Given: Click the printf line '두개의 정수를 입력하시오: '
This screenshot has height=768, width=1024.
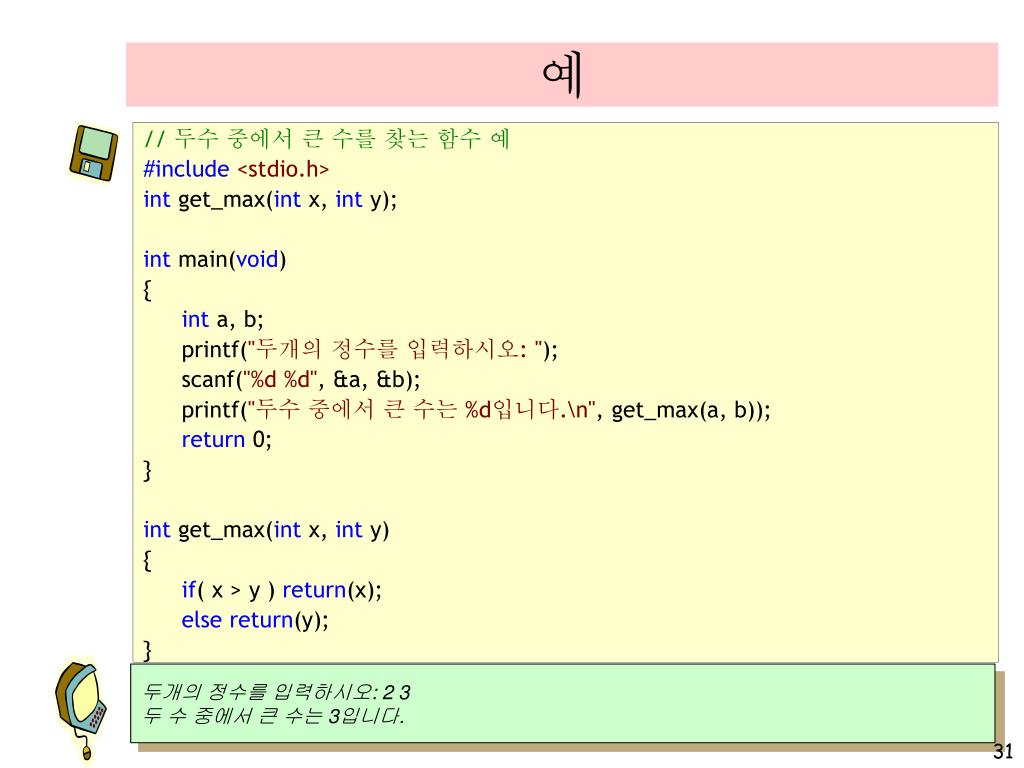Looking at the screenshot, I should [370, 349].
